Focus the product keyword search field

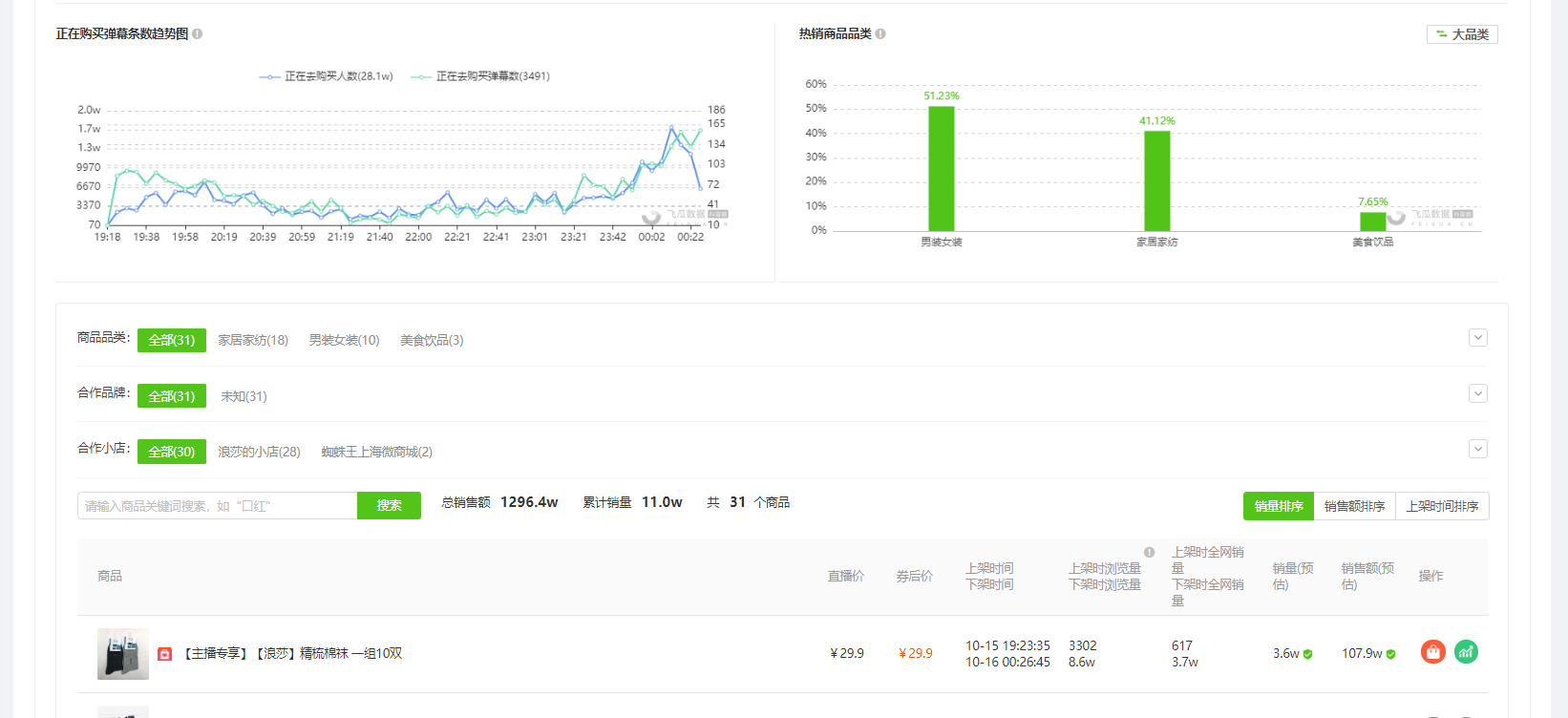[218, 506]
